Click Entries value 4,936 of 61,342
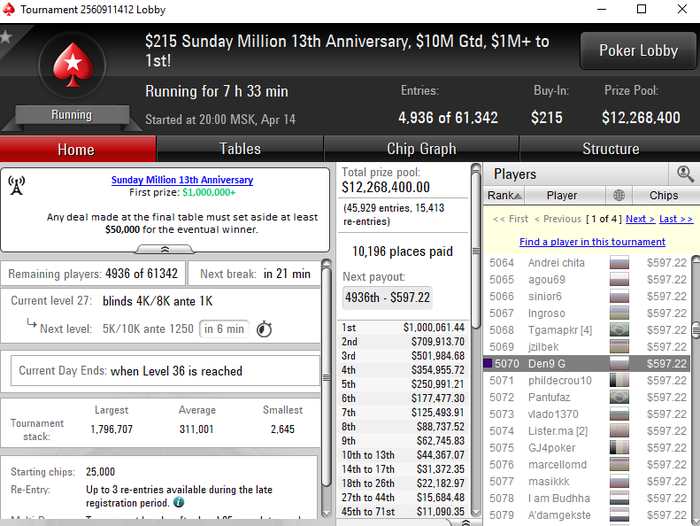 (x=448, y=117)
